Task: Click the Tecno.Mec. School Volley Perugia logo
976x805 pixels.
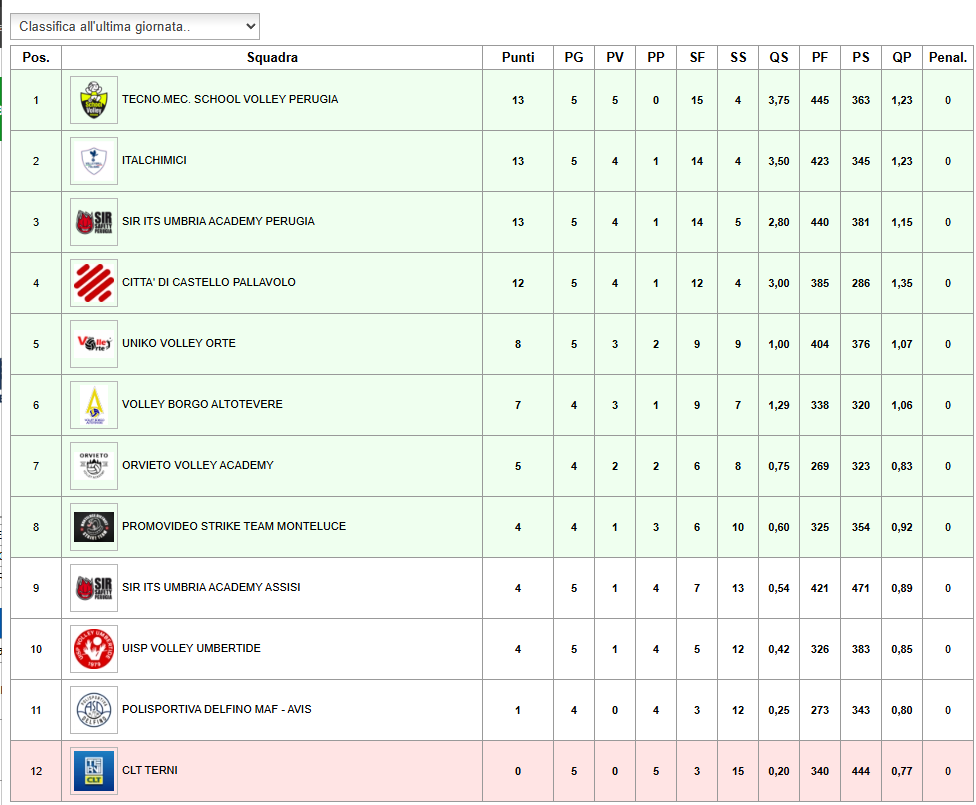Action: [x=94, y=100]
